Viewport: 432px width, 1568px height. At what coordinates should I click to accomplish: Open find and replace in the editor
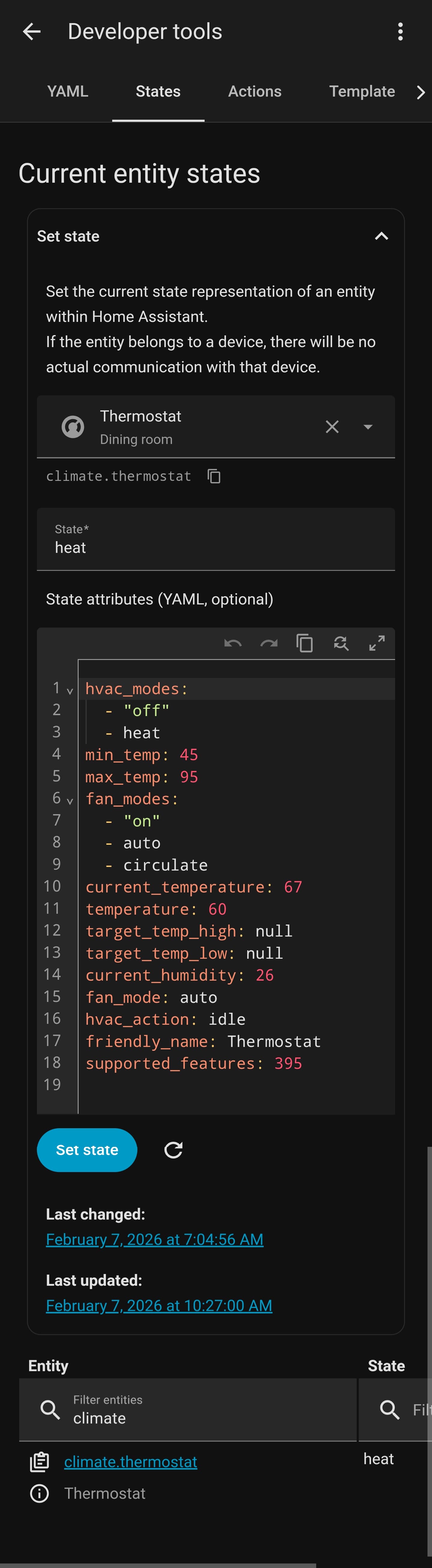click(x=341, y=643)
